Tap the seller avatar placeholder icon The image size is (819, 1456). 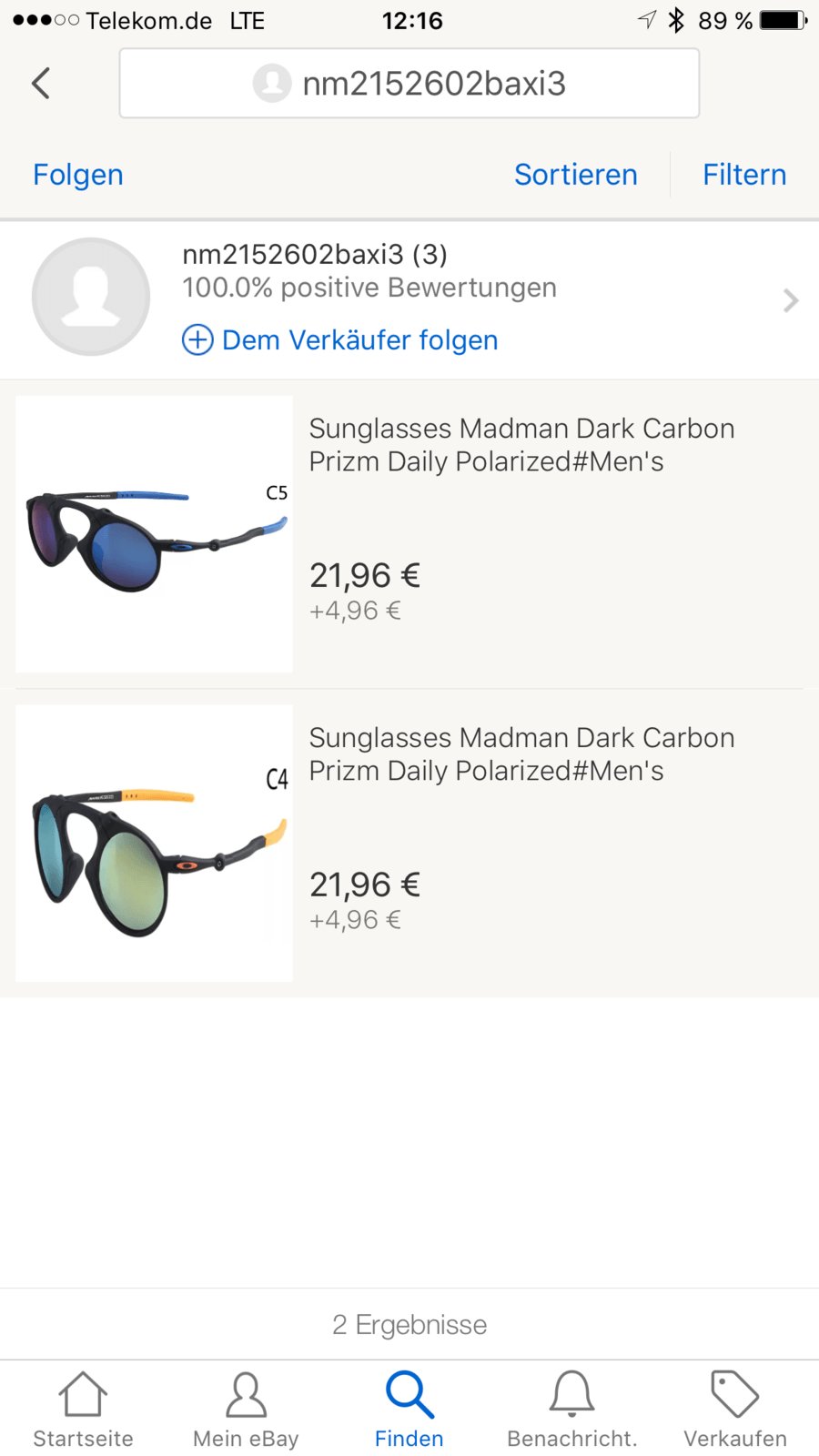pyautogui.click(x=91, y=297)
